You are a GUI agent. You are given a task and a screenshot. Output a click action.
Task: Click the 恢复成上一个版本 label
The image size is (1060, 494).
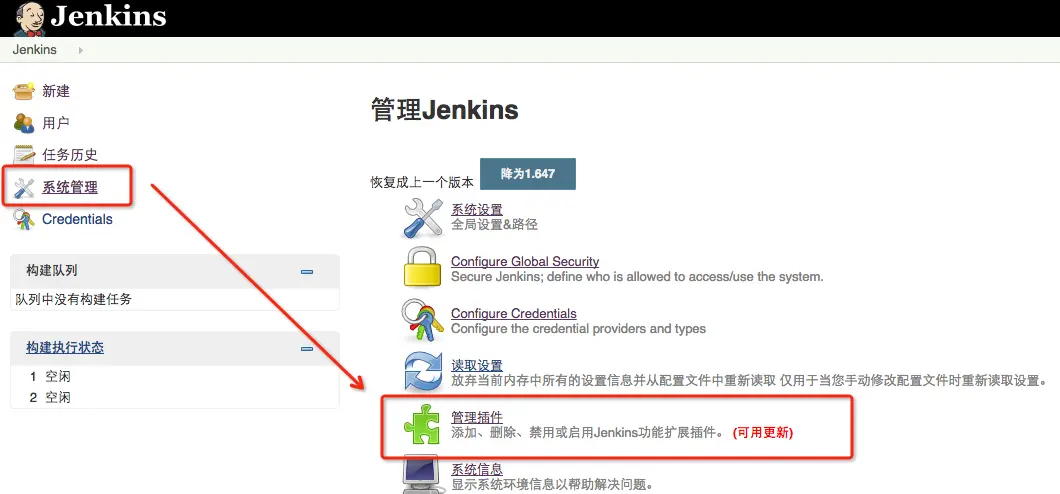coord(423,182)
